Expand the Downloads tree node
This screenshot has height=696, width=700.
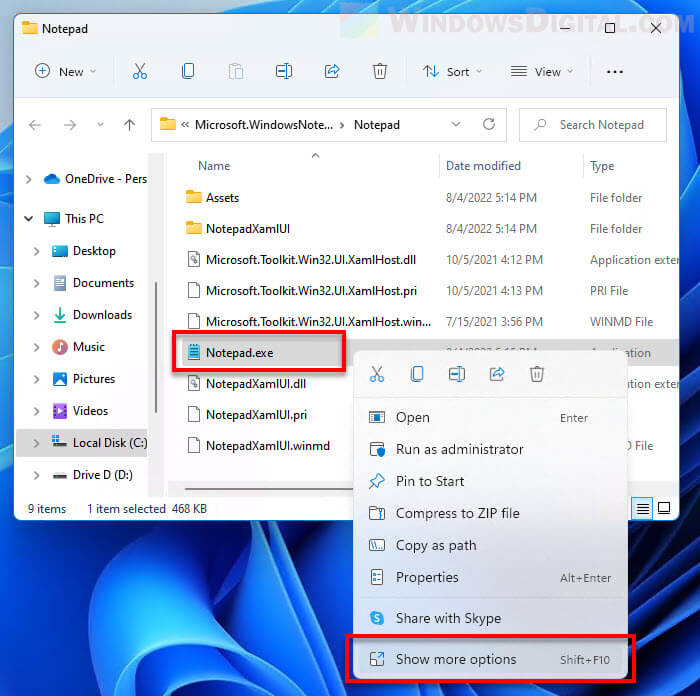(x=37, y=315)
